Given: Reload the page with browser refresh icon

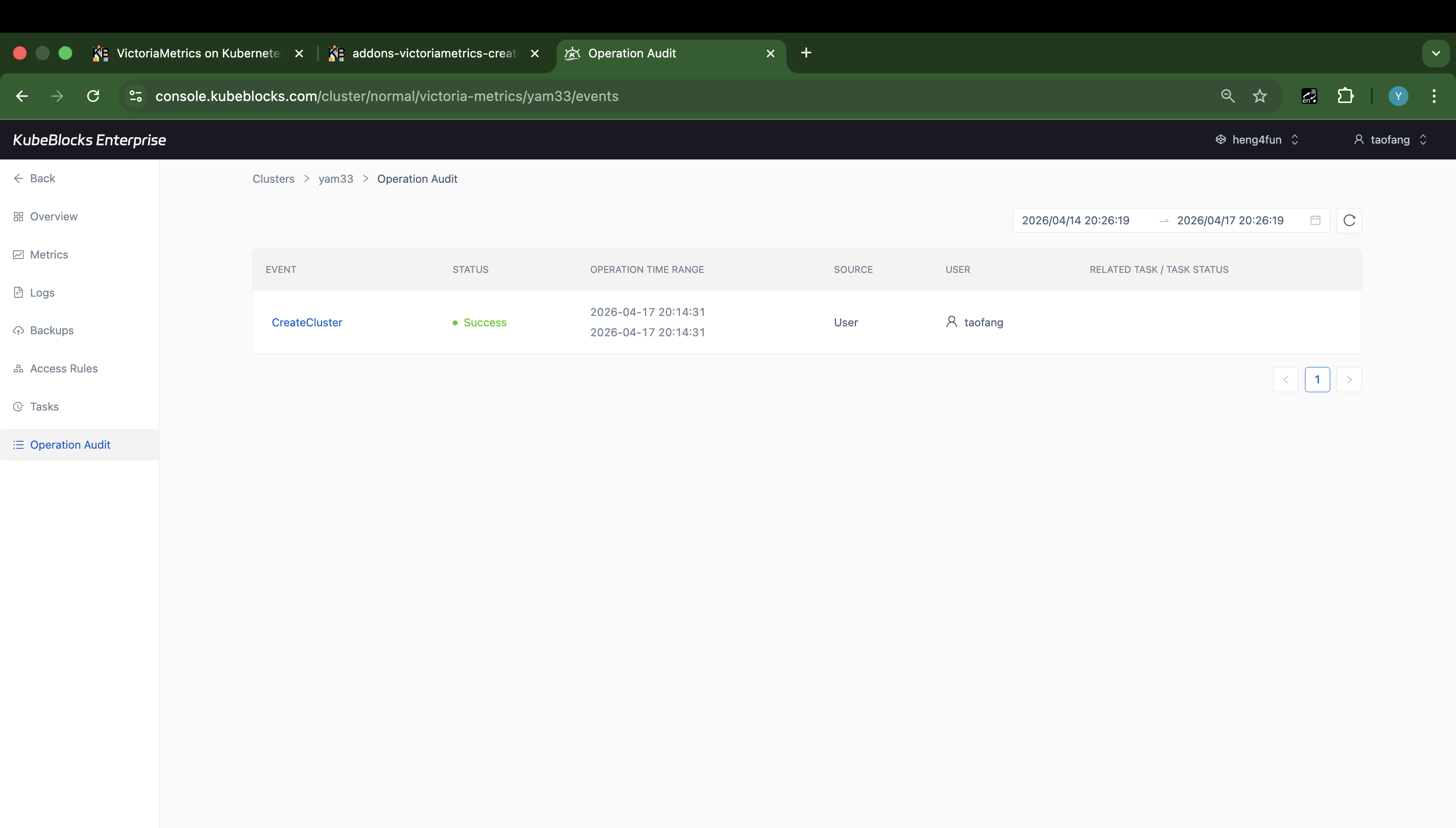Looking at the screenshot, I should (93, 96).
